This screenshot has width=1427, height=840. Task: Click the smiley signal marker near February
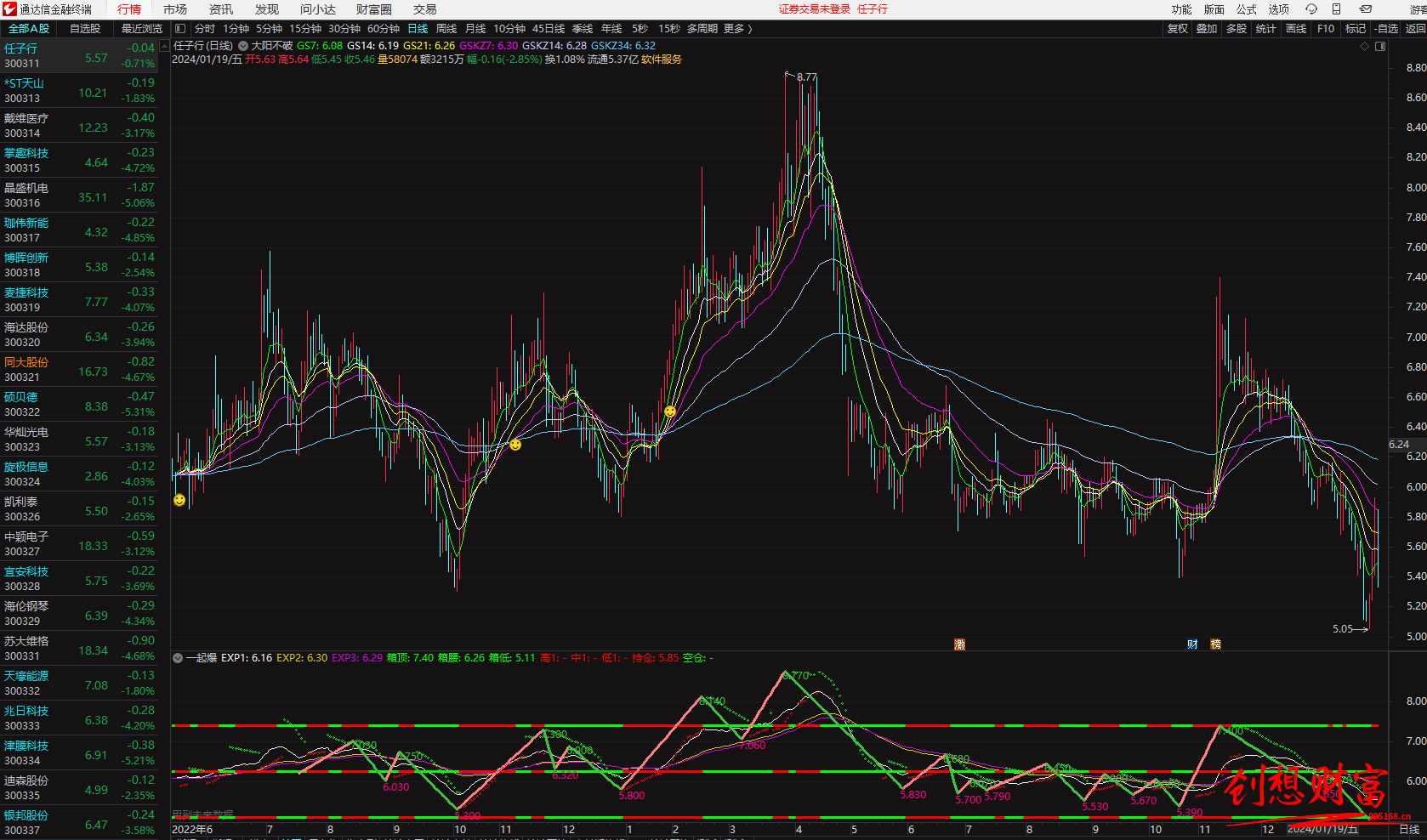[x=670, y=411]
